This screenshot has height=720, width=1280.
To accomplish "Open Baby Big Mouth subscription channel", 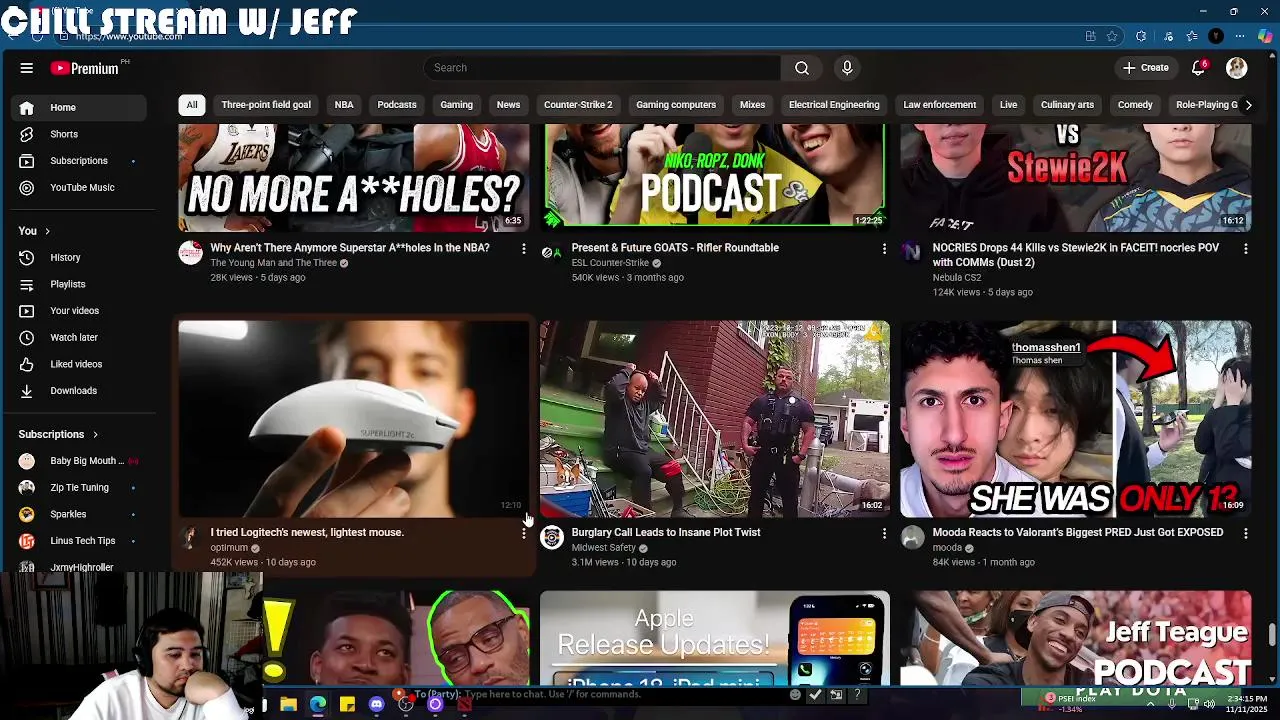I will (79, 461).
